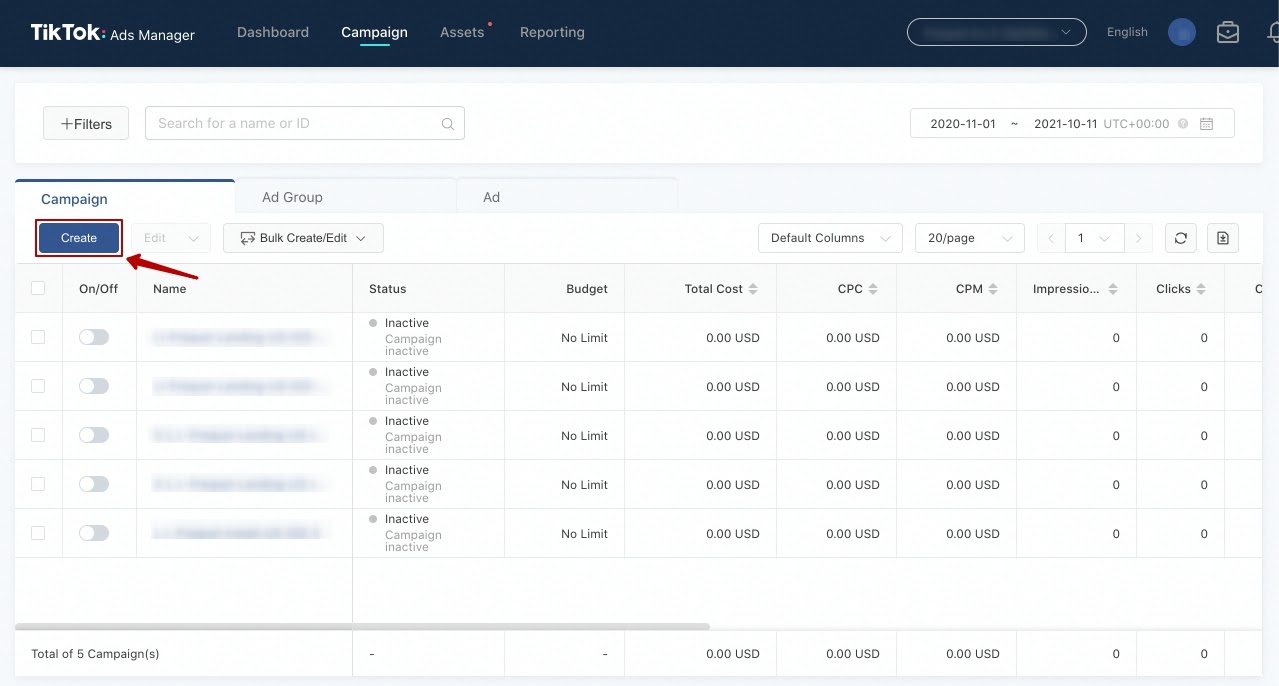Tick the last campaign row checkbox
The width and height of the screenshot is (1279, 686).
pos(38,534)
